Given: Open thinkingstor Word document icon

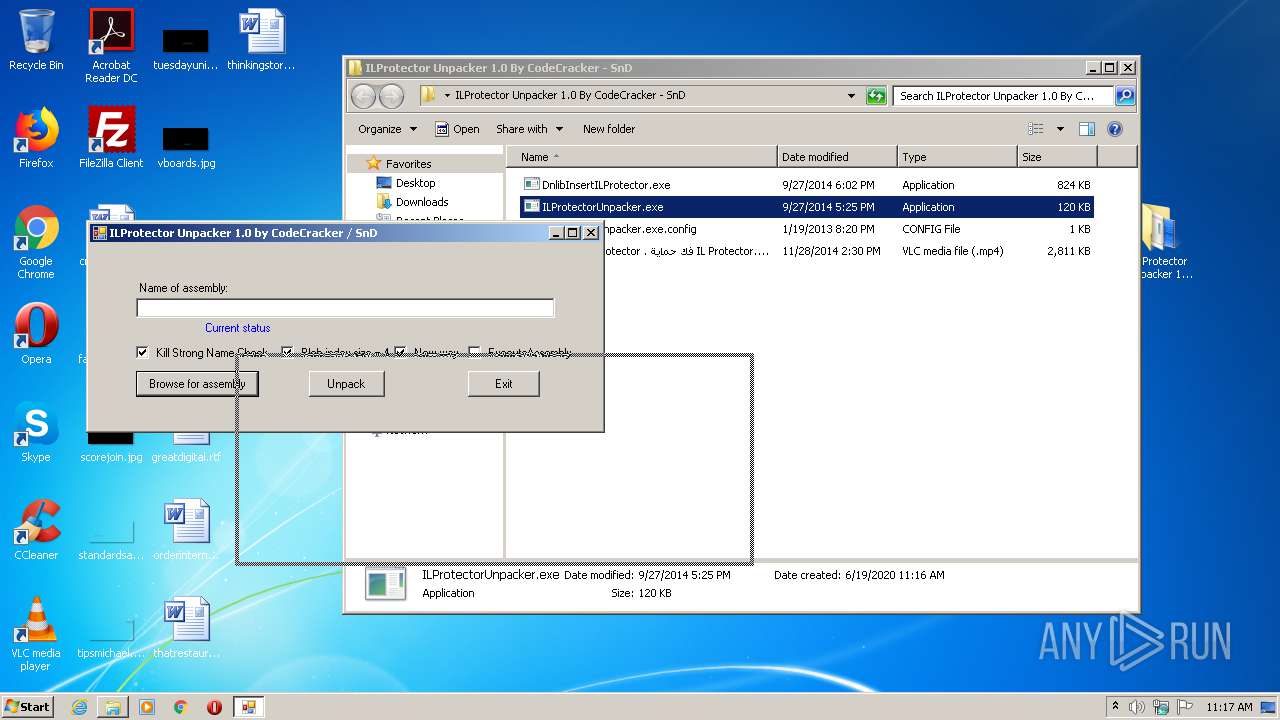Looking at the screenshot, I should coord(261,40).
